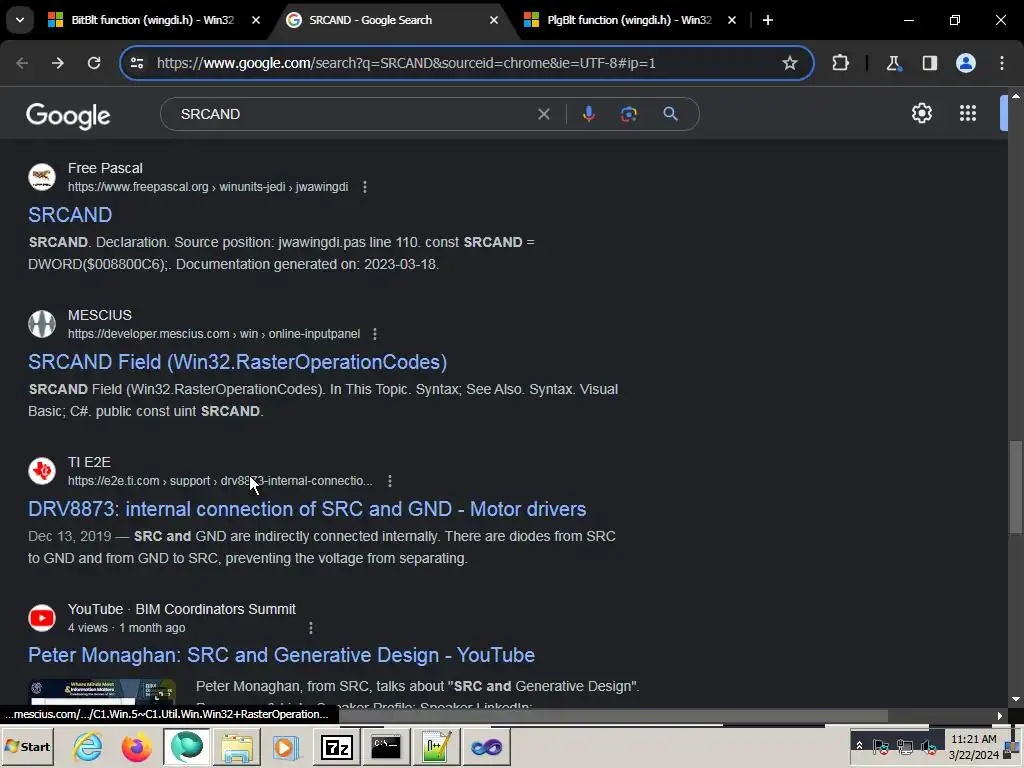
Task: Start voice search with the microphone
Action: click(588, 114)
